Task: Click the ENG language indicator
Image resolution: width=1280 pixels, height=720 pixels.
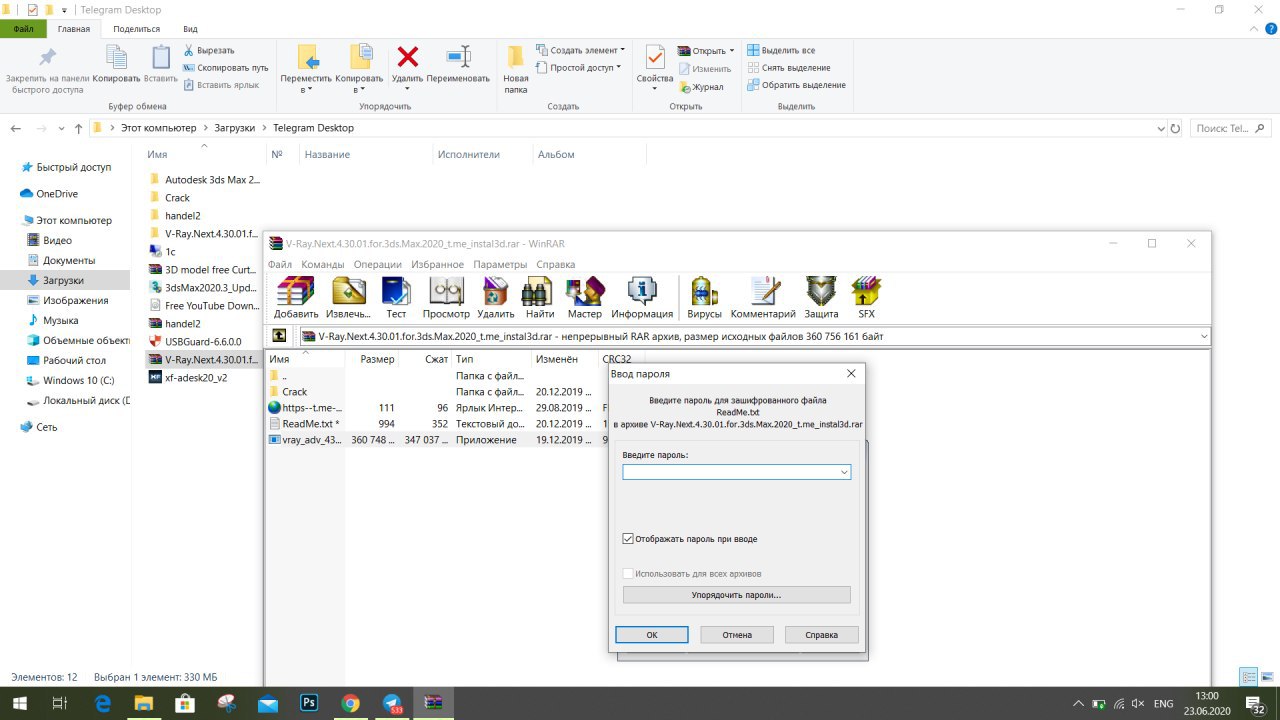Action: coord(1164,704)
